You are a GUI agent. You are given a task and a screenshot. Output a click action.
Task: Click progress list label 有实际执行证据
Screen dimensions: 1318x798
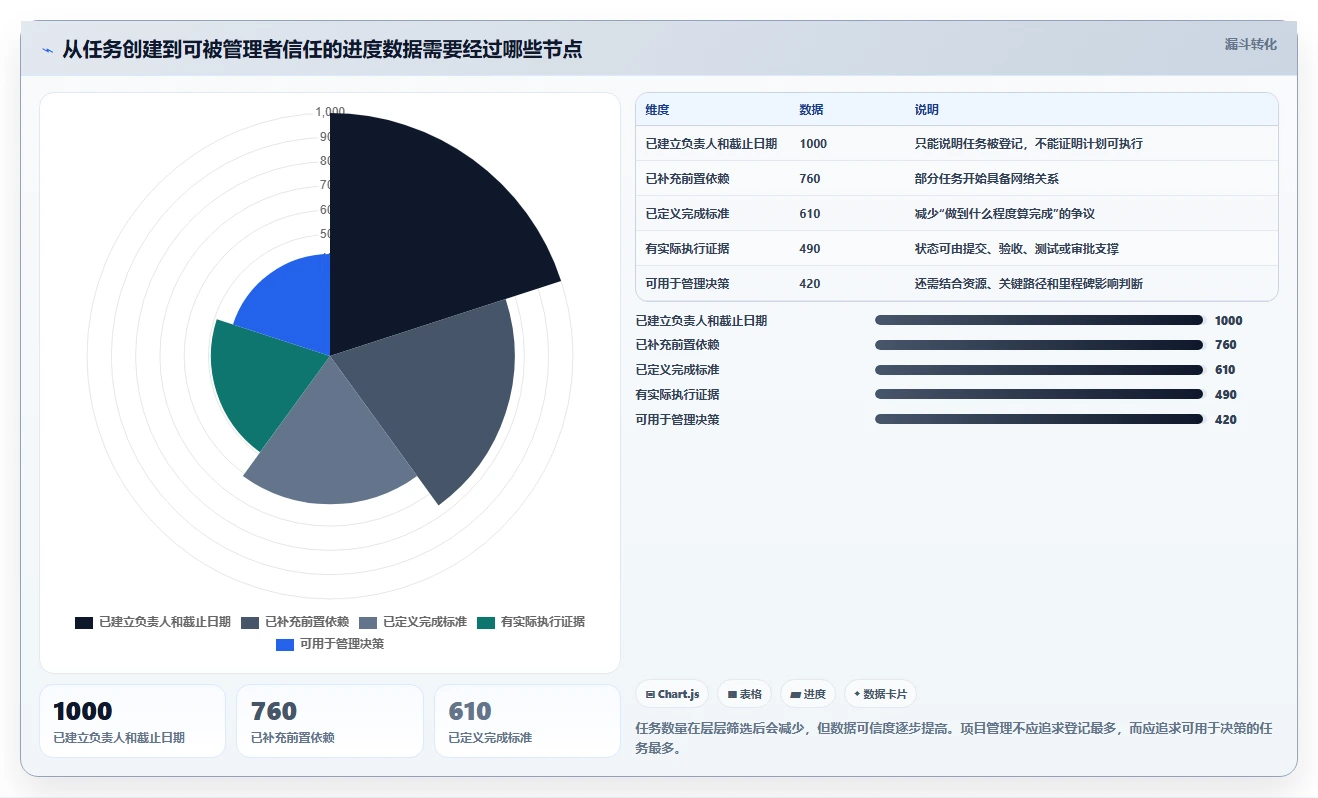click(677, 395)
